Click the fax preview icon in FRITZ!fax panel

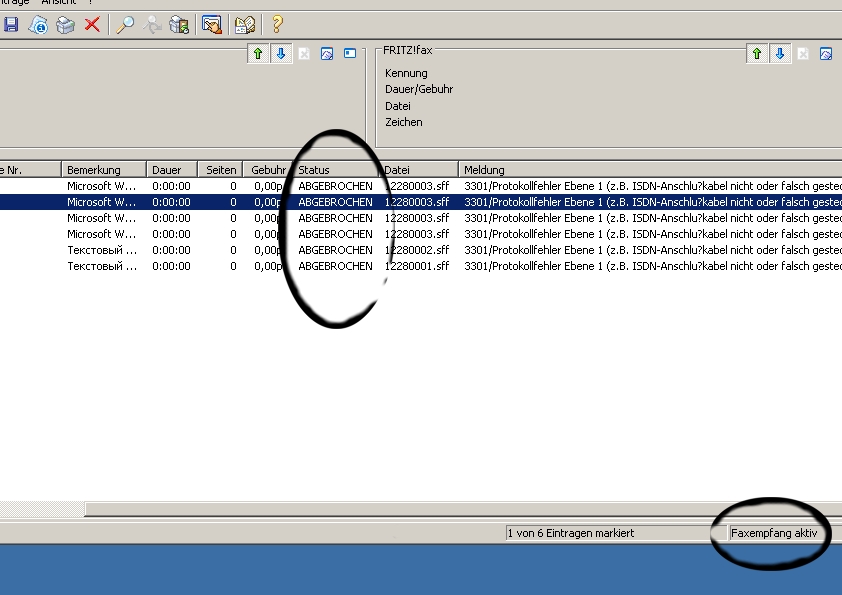pyautogui.click(x=826, y=54)
